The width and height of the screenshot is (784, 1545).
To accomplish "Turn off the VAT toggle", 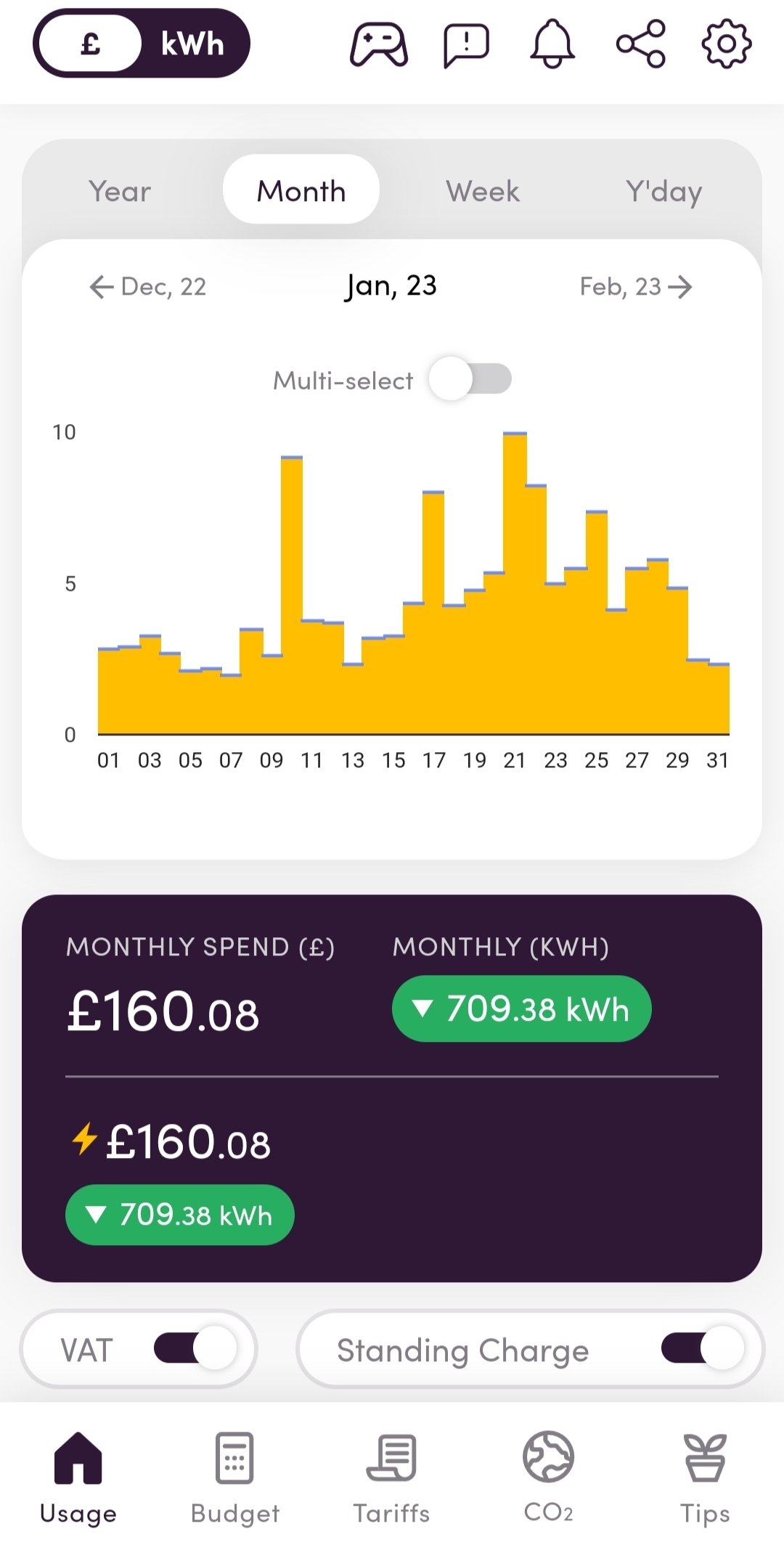I will pyautogui.click(x=195, y=1349).
